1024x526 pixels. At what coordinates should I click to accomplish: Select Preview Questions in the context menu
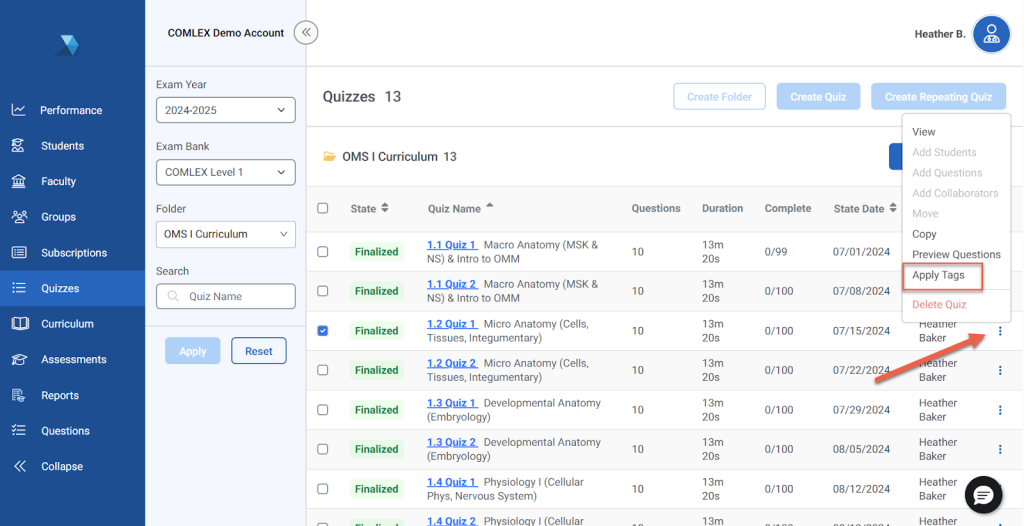click(x=955, y=255)
